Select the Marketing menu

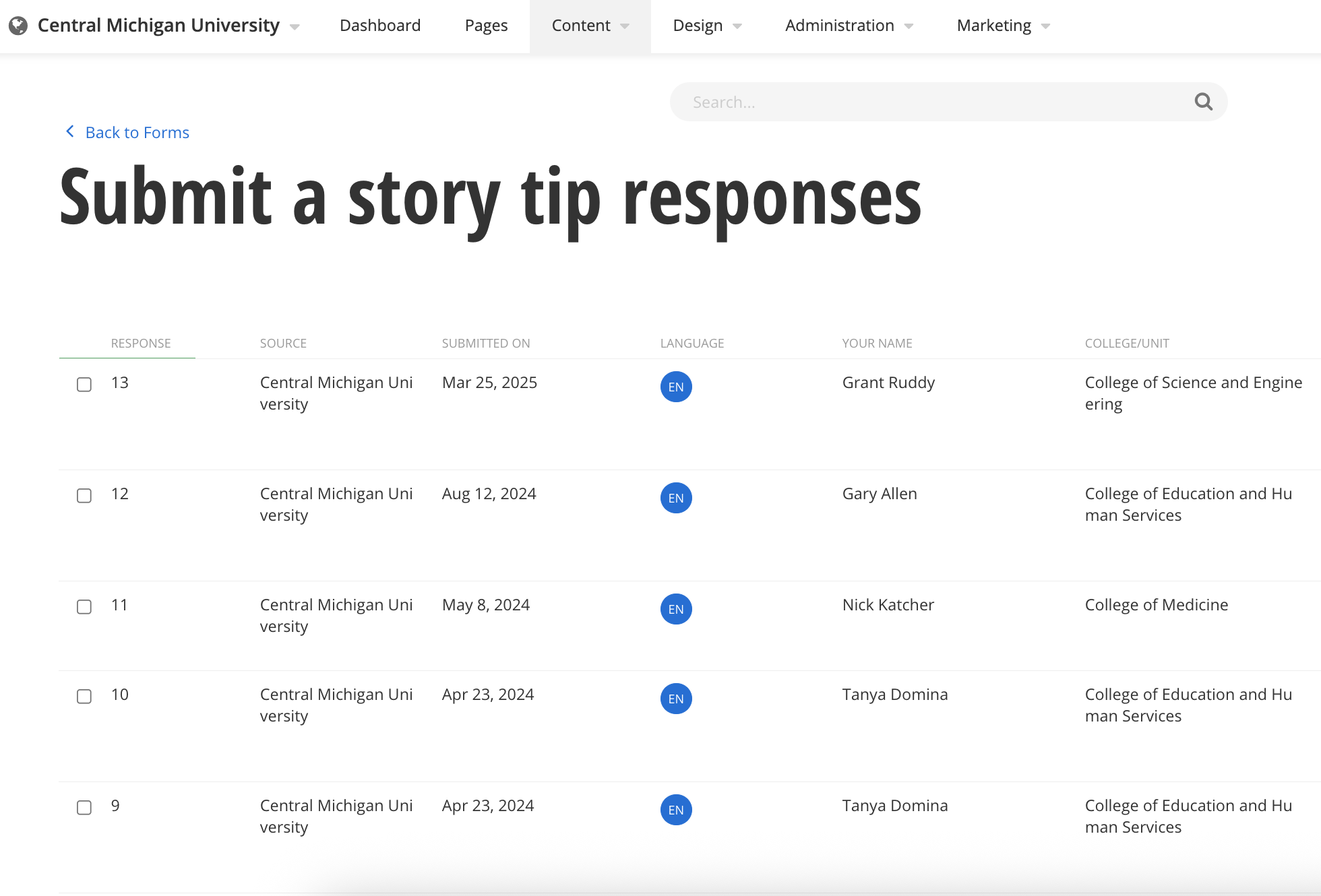click(x=1002, y=26)
